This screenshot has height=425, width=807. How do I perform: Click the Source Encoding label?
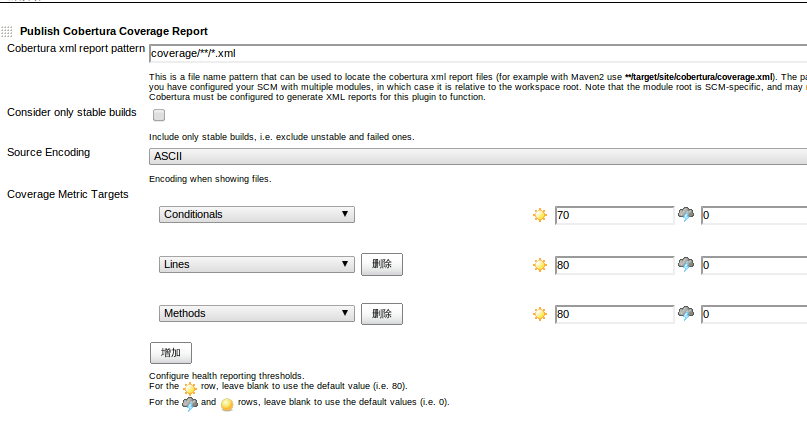coord(48,153)
